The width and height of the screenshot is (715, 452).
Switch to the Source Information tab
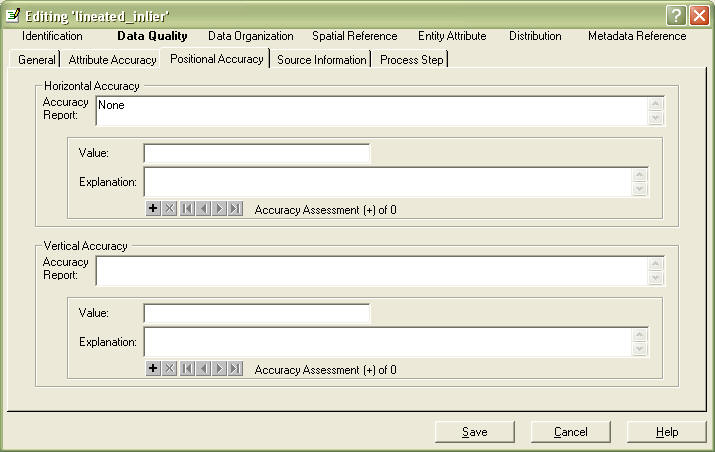322,60
